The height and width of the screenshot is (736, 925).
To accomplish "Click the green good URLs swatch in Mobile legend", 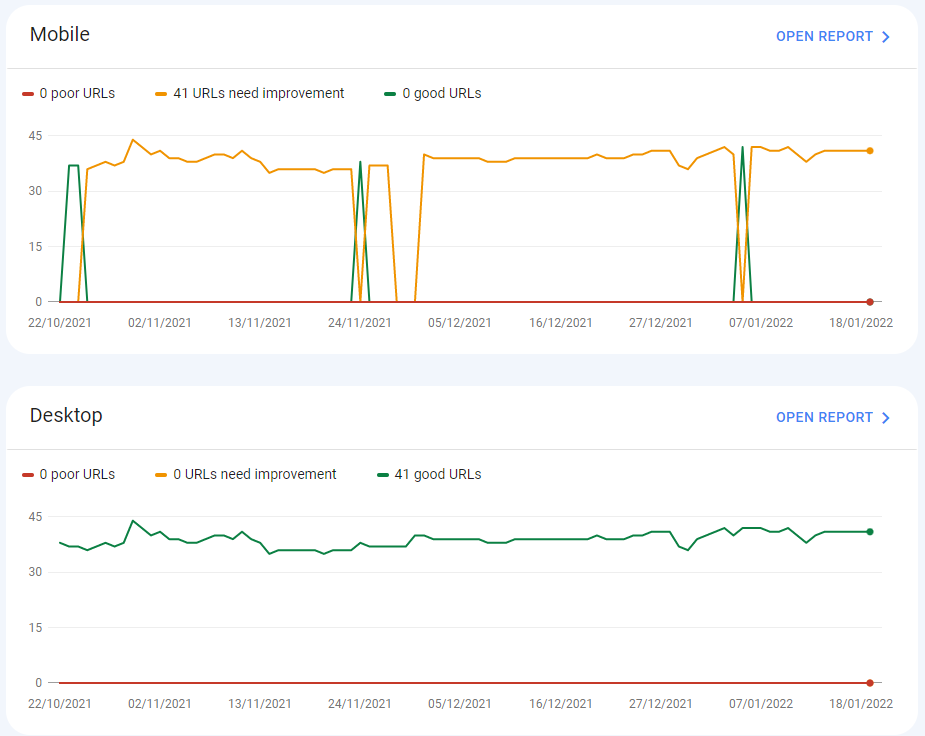I will point(390,94).
